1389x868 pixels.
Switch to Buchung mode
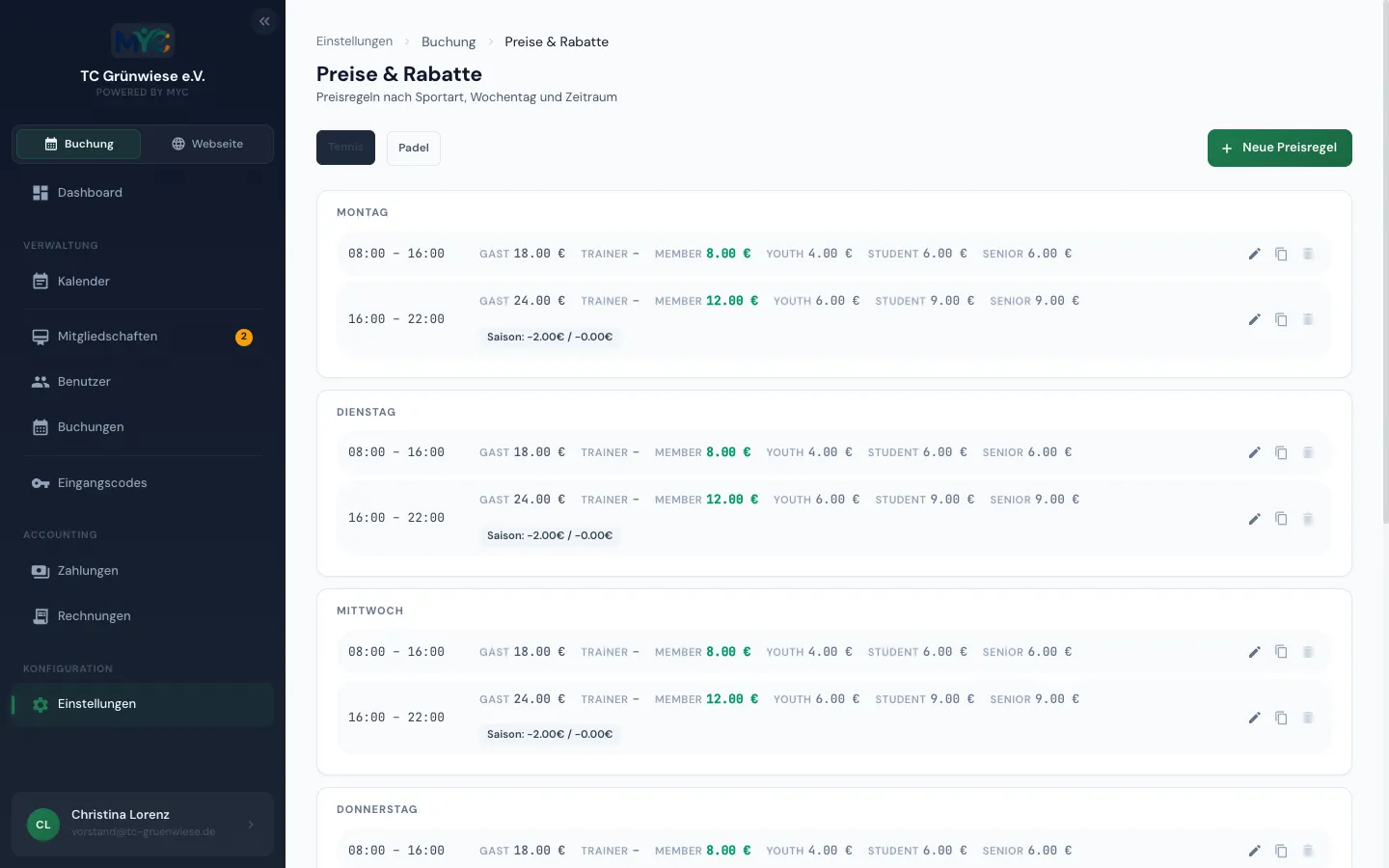click(x=79, y=144)
